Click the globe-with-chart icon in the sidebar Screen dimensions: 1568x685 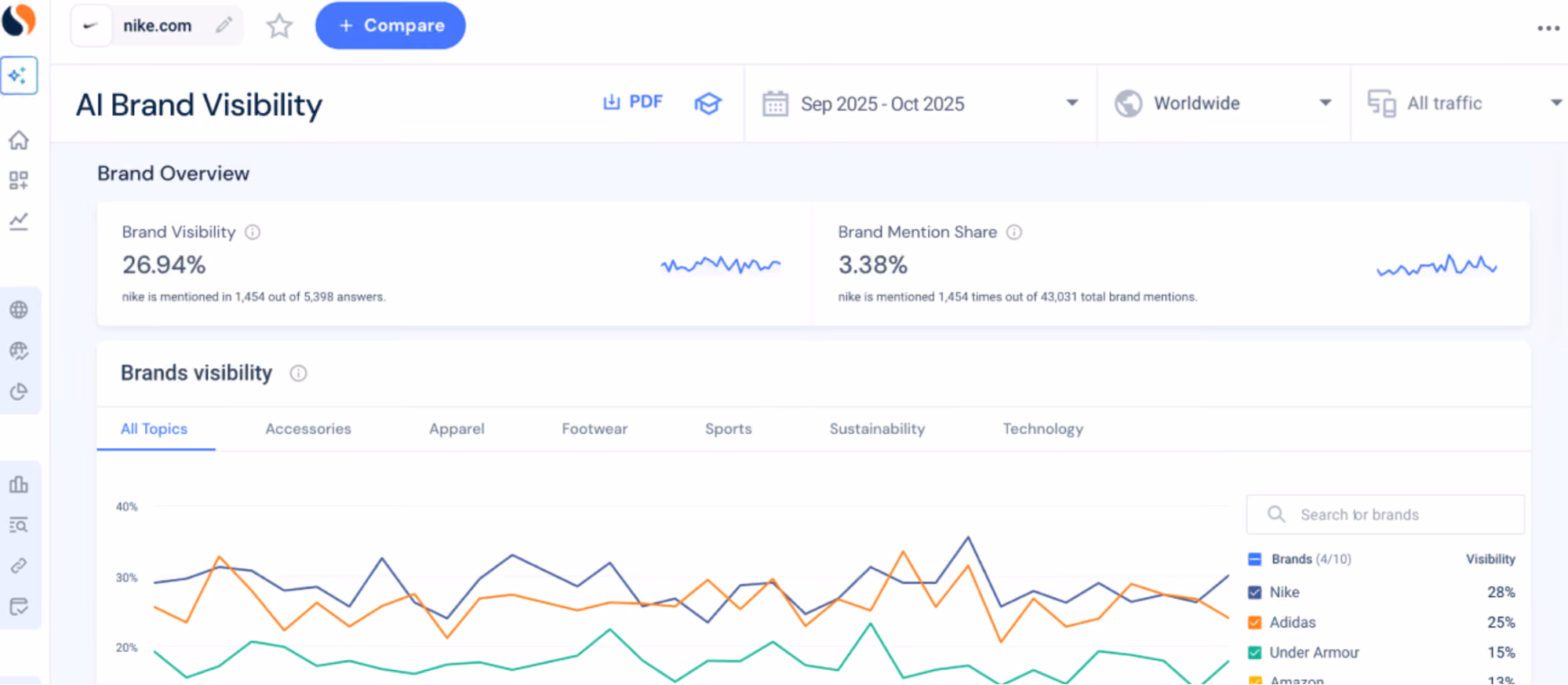point(19,351)
